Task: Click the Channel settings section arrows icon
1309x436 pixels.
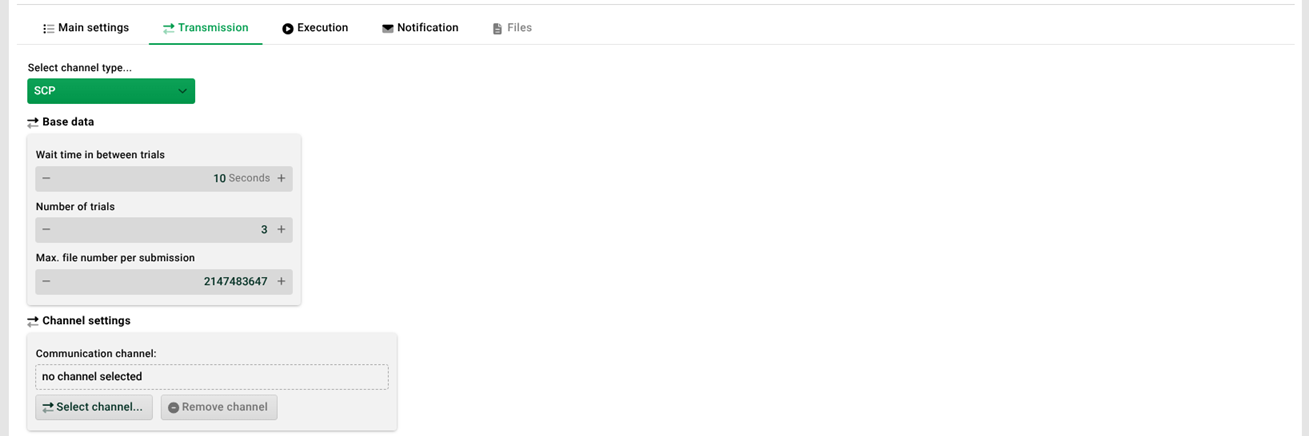Action: pyautogui.click(x=33, y=321)
